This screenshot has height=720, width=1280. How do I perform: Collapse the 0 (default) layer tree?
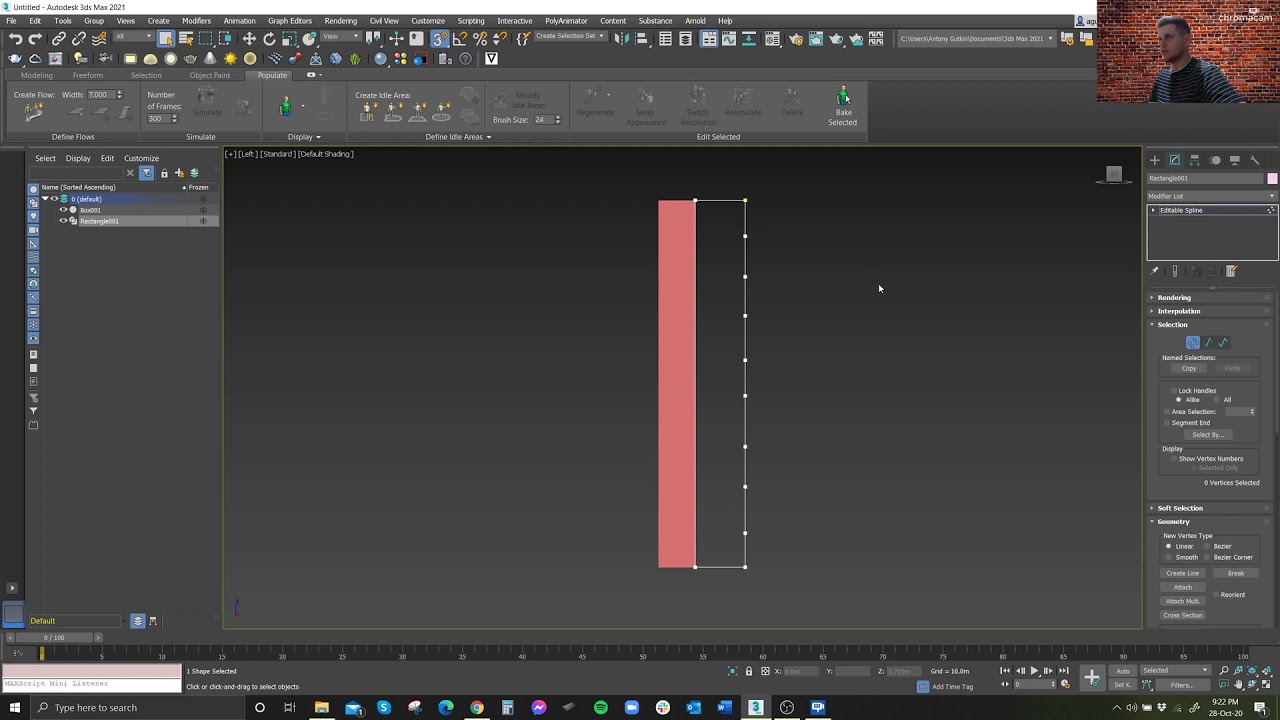pyautogui.click(x=45, y=199)
